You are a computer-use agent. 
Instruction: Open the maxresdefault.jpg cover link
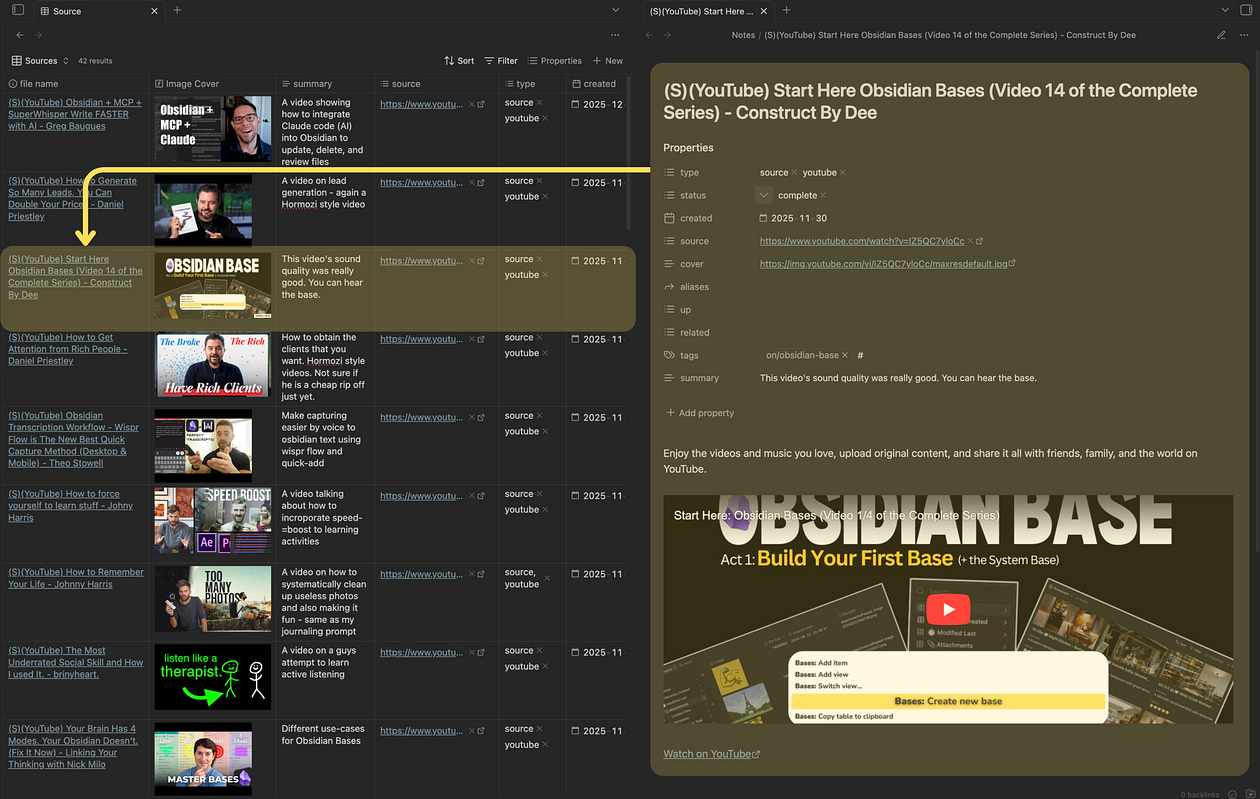pyautogui.click(x=884, y=264)
